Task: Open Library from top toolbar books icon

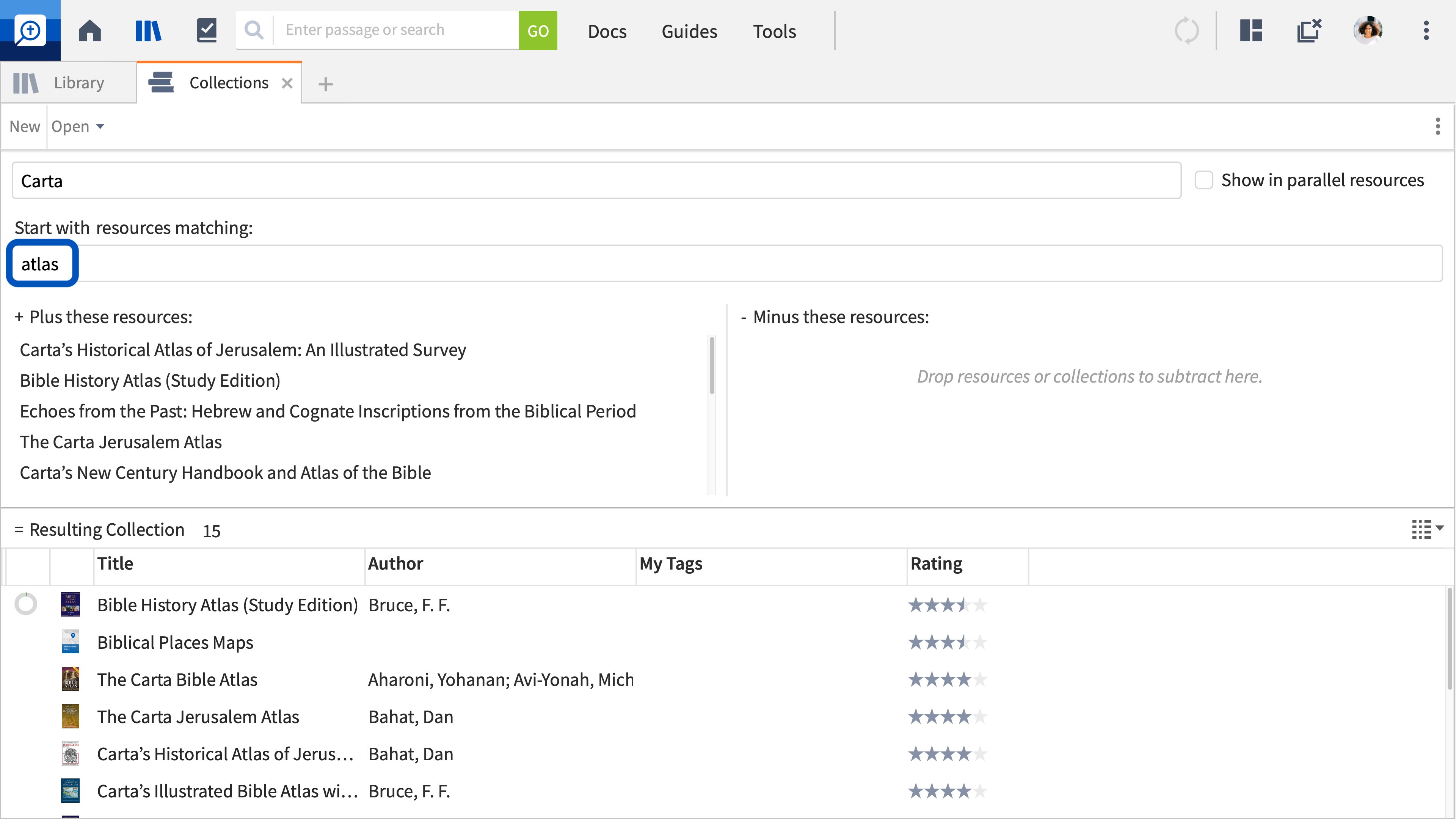Action: coord(149,30)
